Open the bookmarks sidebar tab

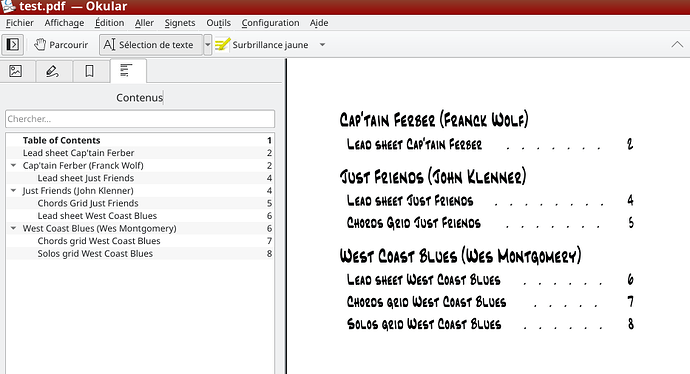(x=89, y=71)
